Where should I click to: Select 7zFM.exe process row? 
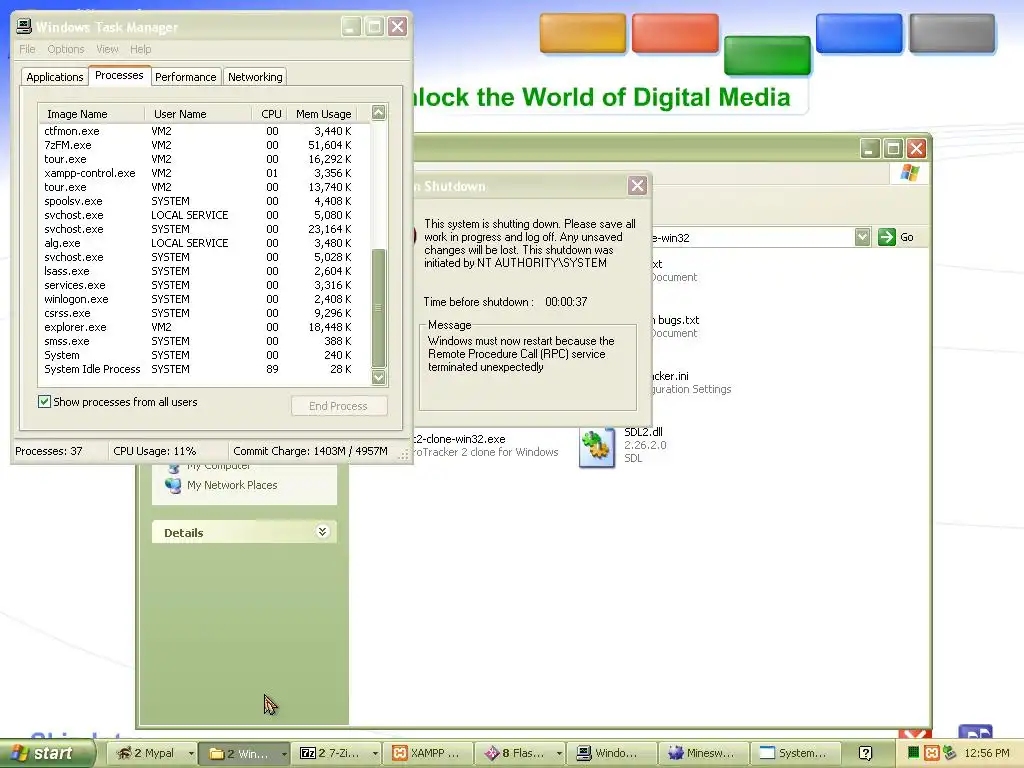[x=198, y=145]
